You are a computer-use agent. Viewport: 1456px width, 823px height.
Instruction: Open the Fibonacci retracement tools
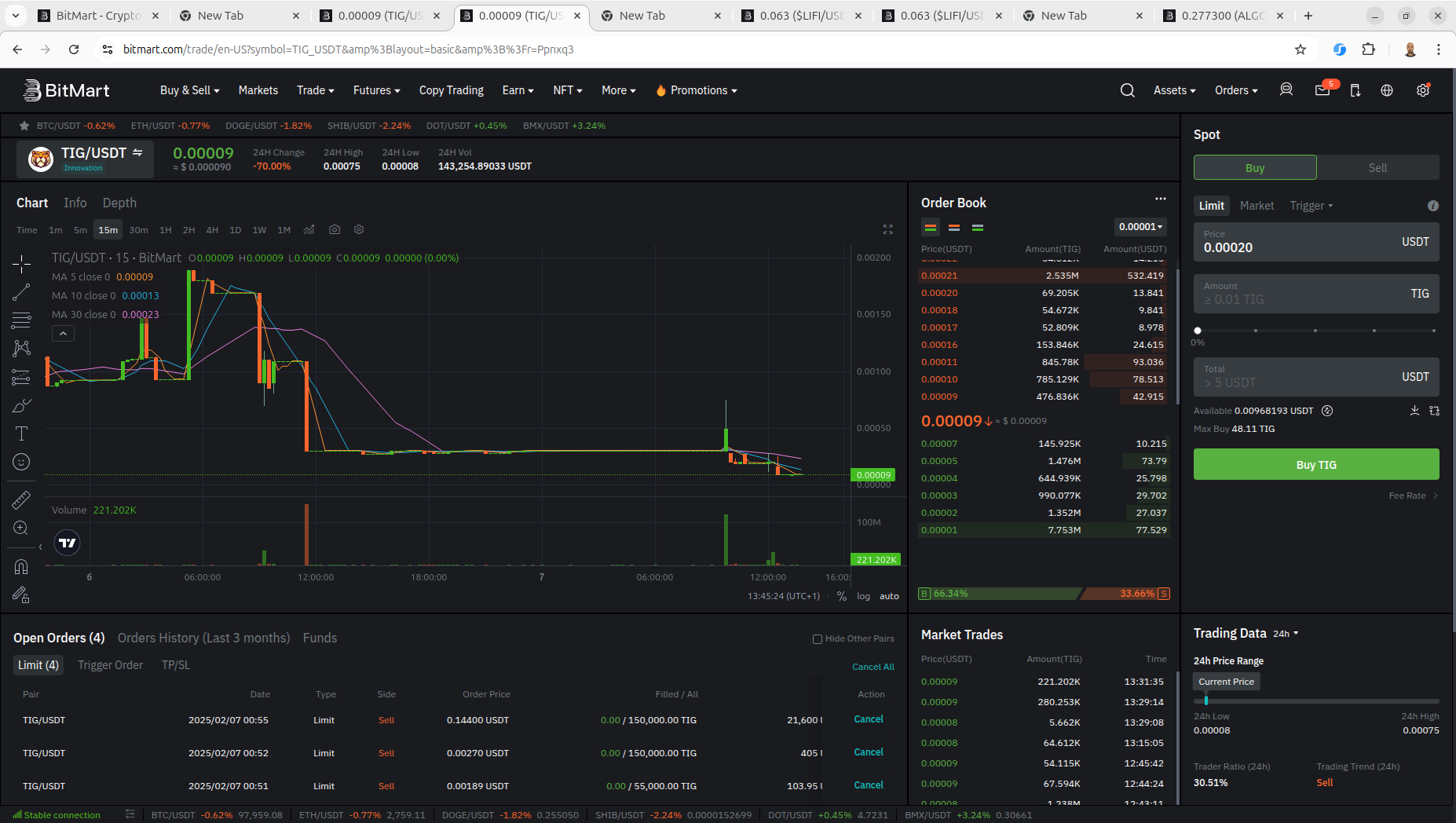pyautogui.click(x=21, y=320)
